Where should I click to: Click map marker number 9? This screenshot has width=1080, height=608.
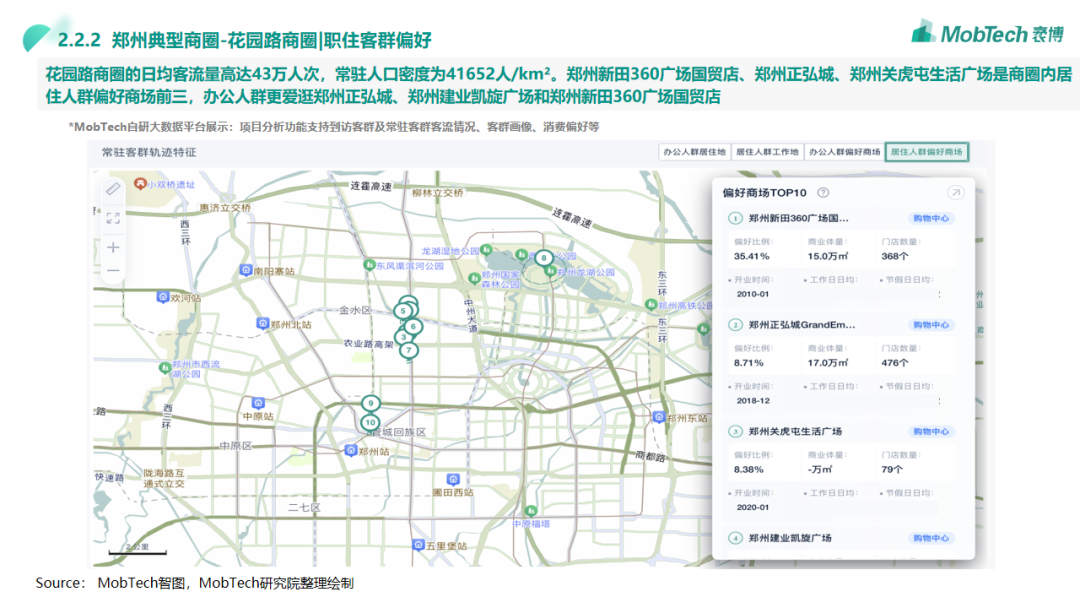370,403
